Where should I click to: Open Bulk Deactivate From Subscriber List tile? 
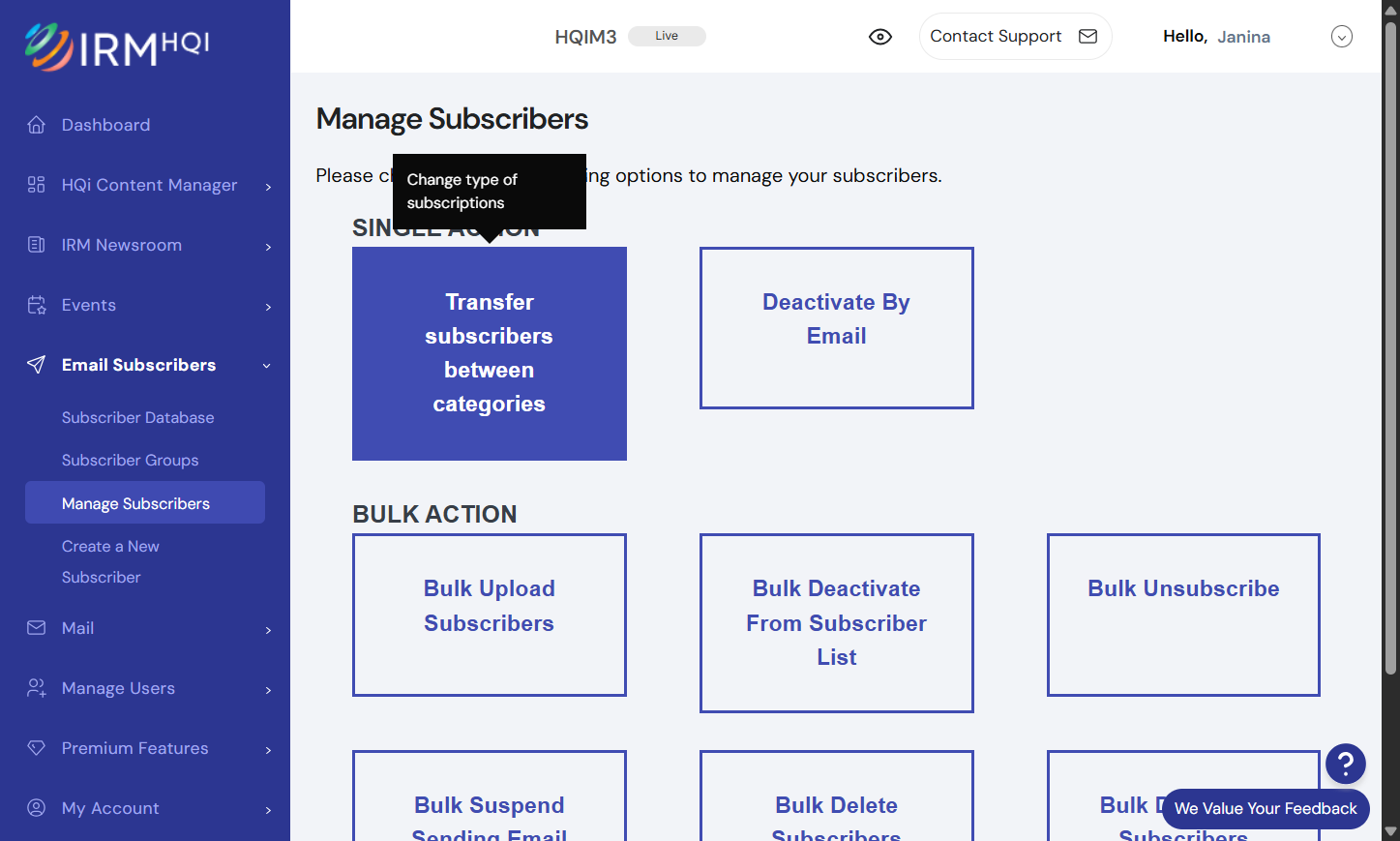tap(837, 623)
